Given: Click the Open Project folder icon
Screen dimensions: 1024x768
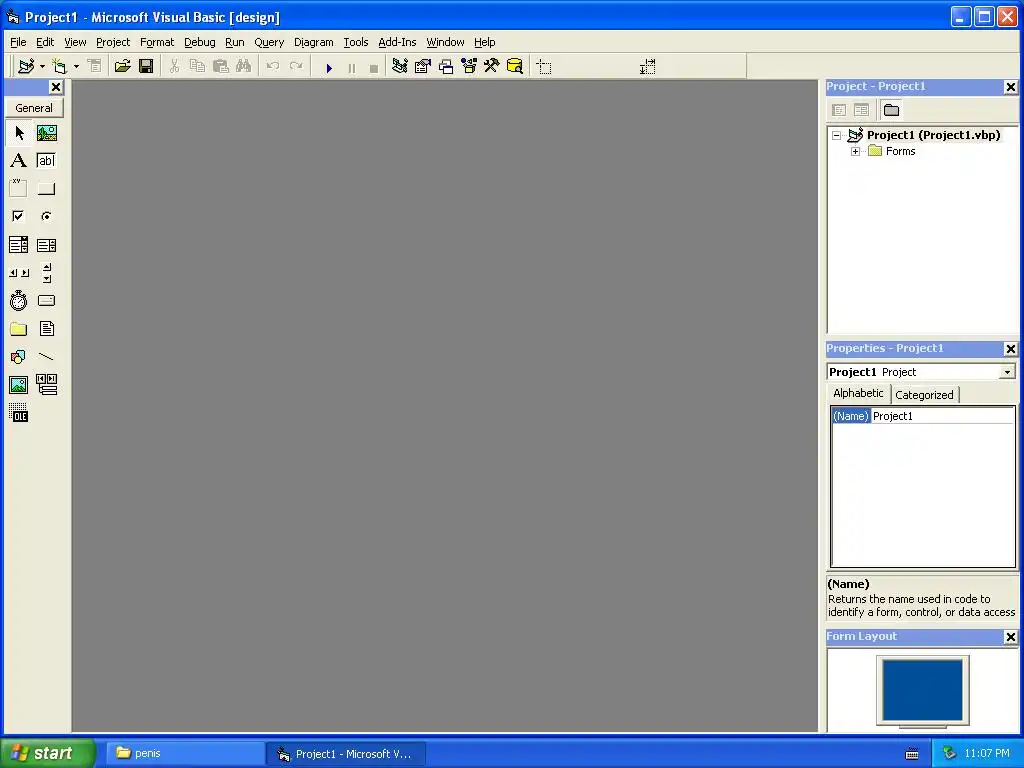Looking at the screenshot, I should coord(122,66).
